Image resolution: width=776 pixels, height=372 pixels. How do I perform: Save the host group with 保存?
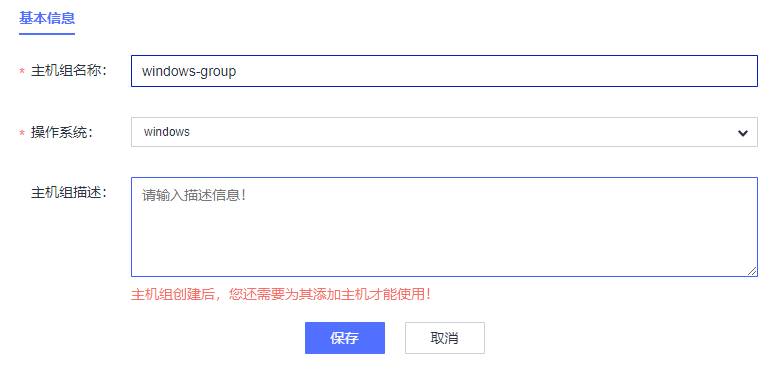[x=344, y=338]
